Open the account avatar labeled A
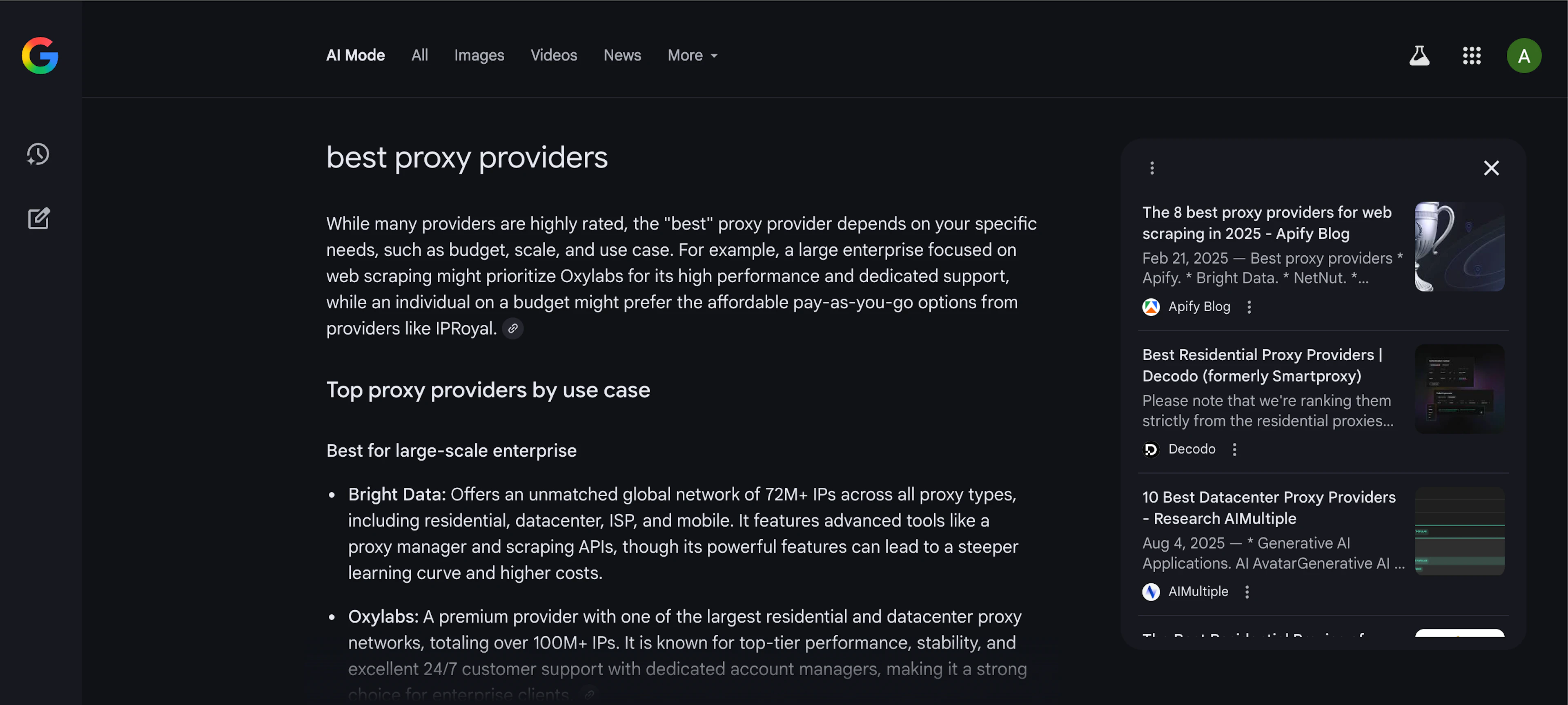 tap(1523, 56)
